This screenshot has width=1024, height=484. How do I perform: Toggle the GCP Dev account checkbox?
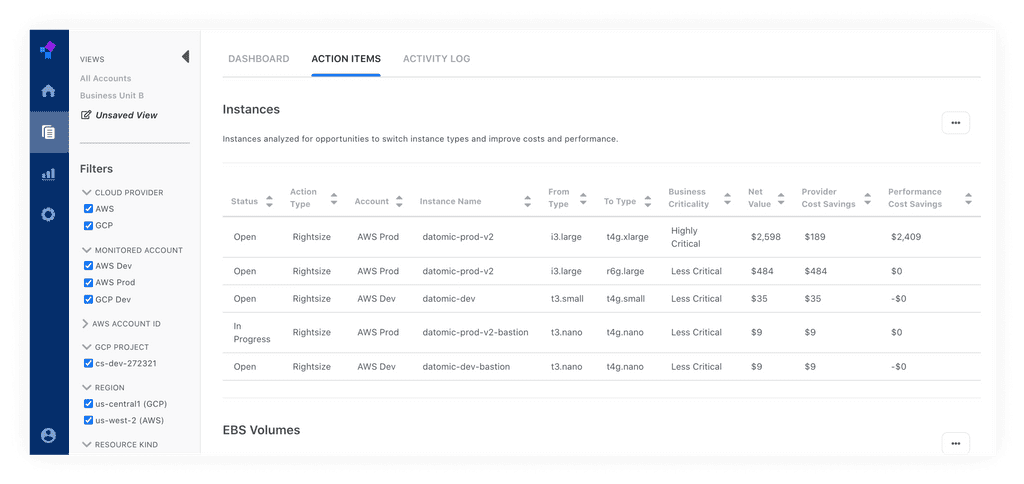[88, 299]
